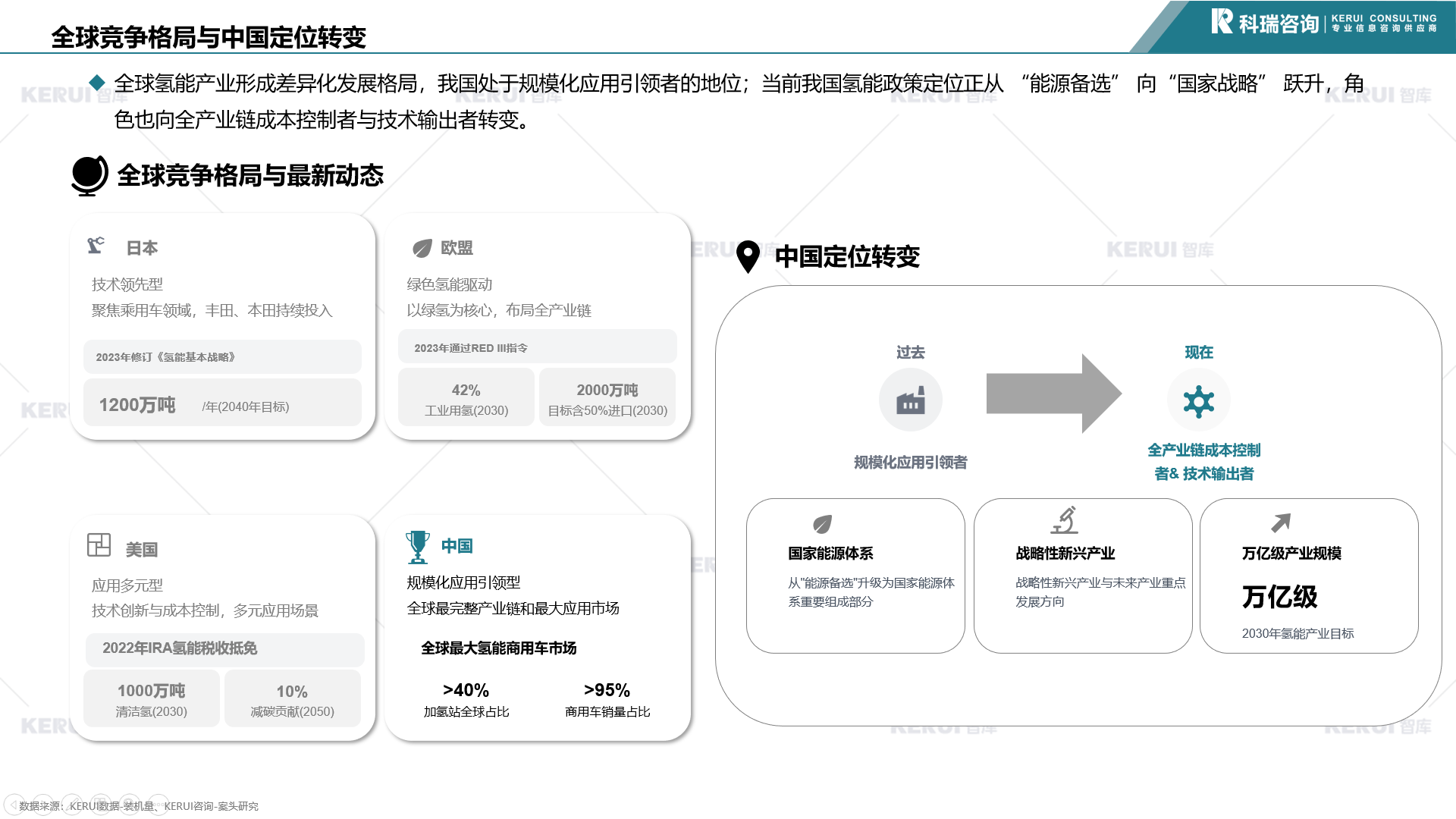Click the leaf icon beside 欧盟
Viewport: 1456px width, 819px height.
pos(422,248)
